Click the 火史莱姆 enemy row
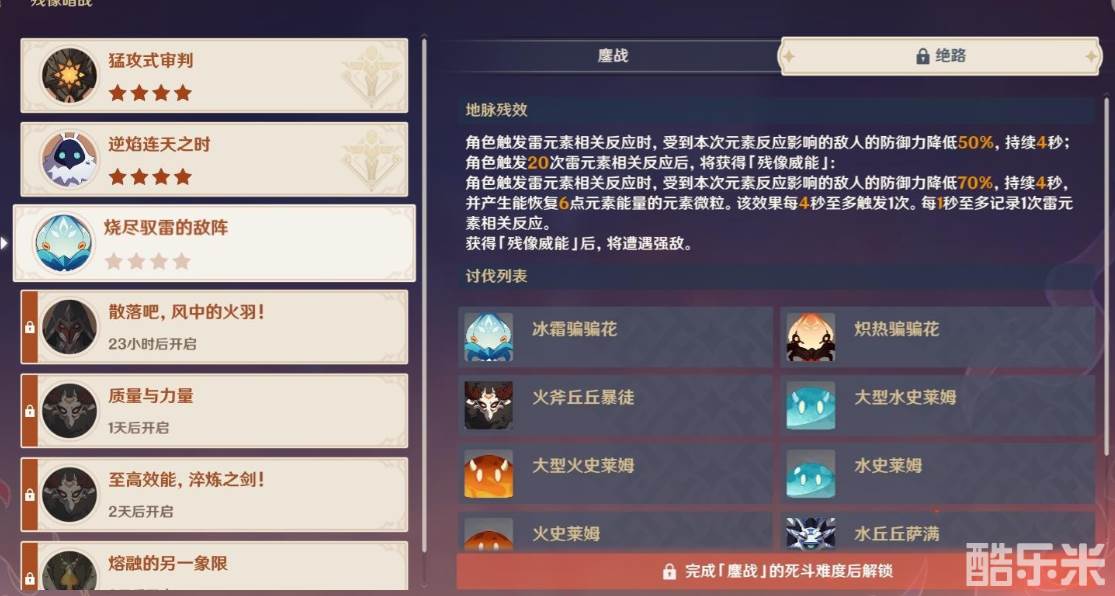This screenshot has width=1115, height=596. [x=615, y=533]
